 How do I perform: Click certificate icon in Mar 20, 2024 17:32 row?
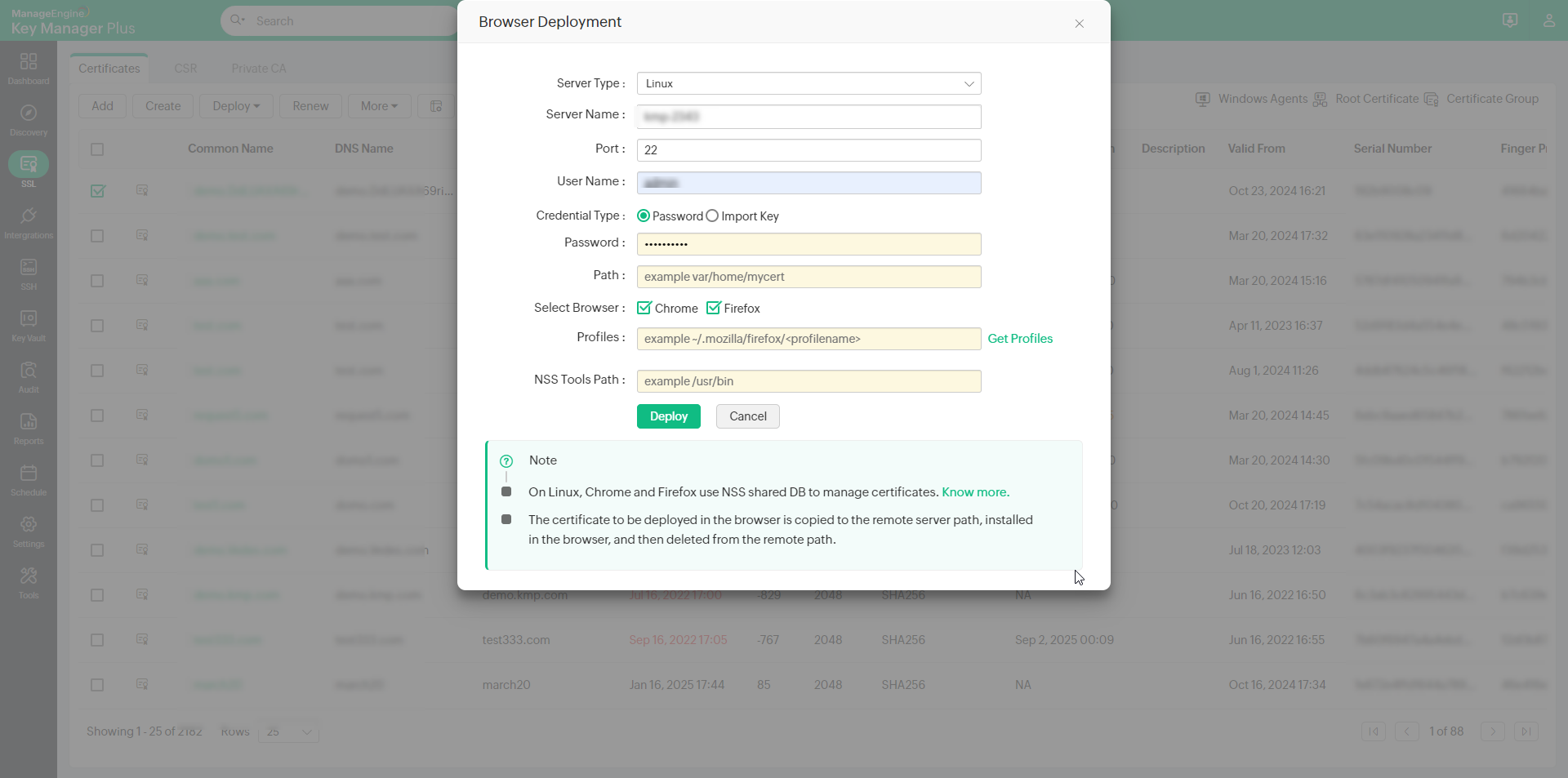142,235
